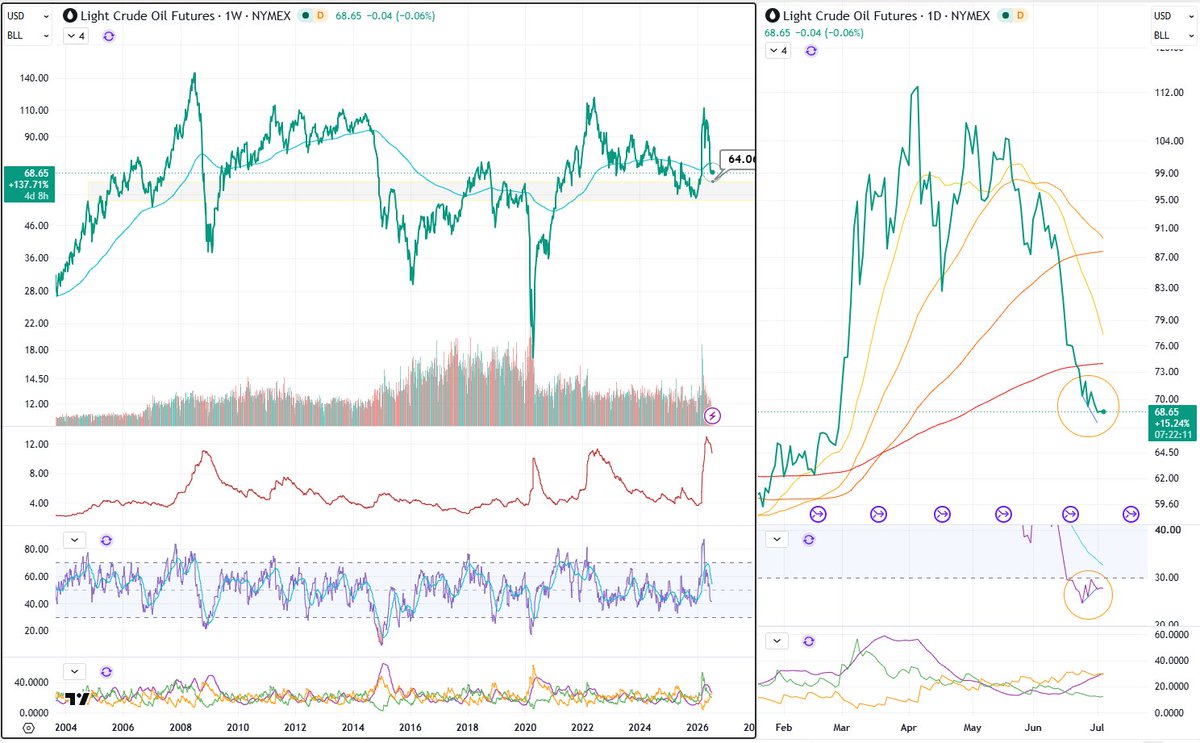
Task: Click the 140.00 price scale label
Action: [35, 77]
